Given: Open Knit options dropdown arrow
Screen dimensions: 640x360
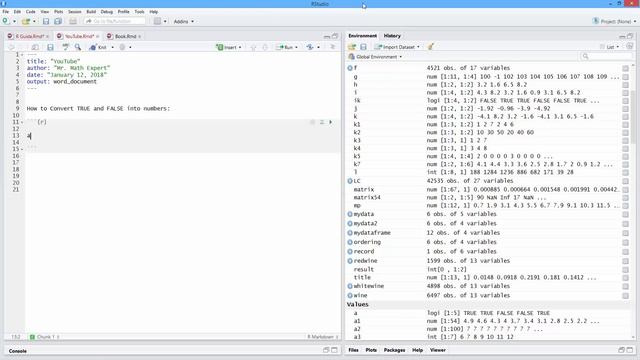Looking at the screenshot, I should point(113,47).
